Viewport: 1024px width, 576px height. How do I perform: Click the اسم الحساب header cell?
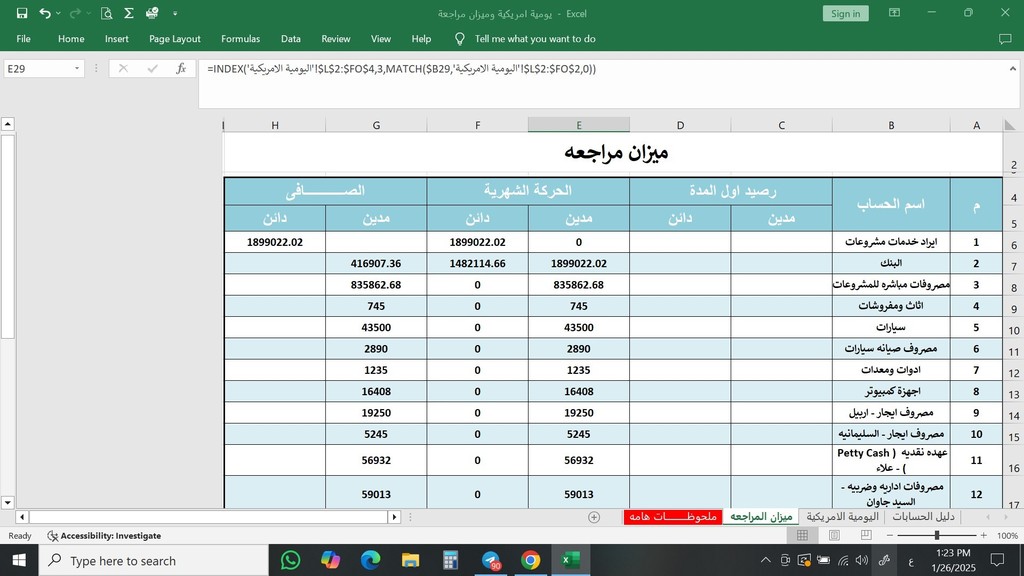coord(891,204)
